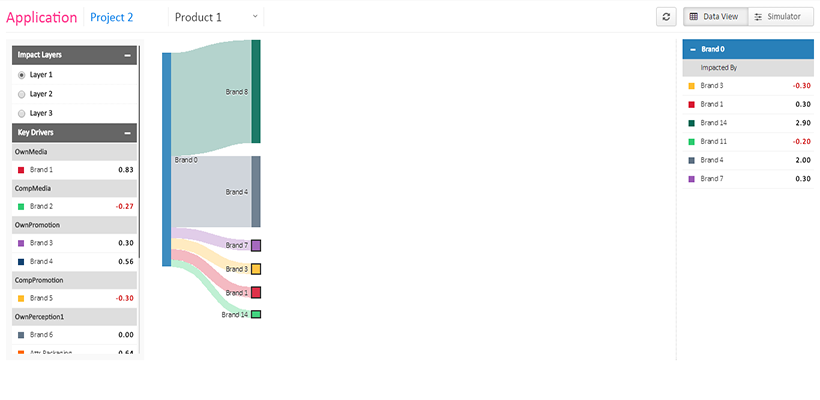820x400 pixels.
Task: Select the Layer 2 radio button
Action: 22,94
